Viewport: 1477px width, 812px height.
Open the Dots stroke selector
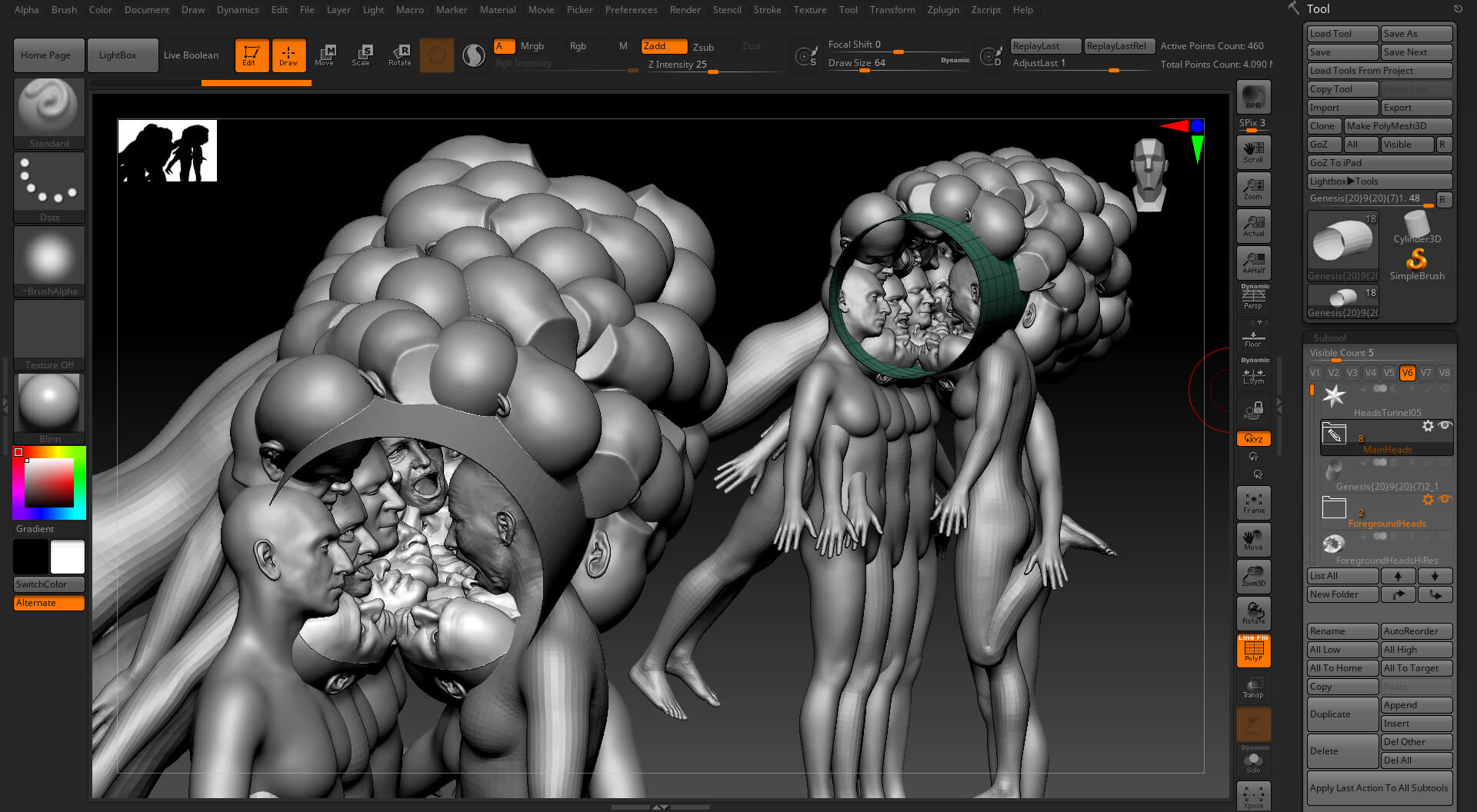tap(49, 188)
